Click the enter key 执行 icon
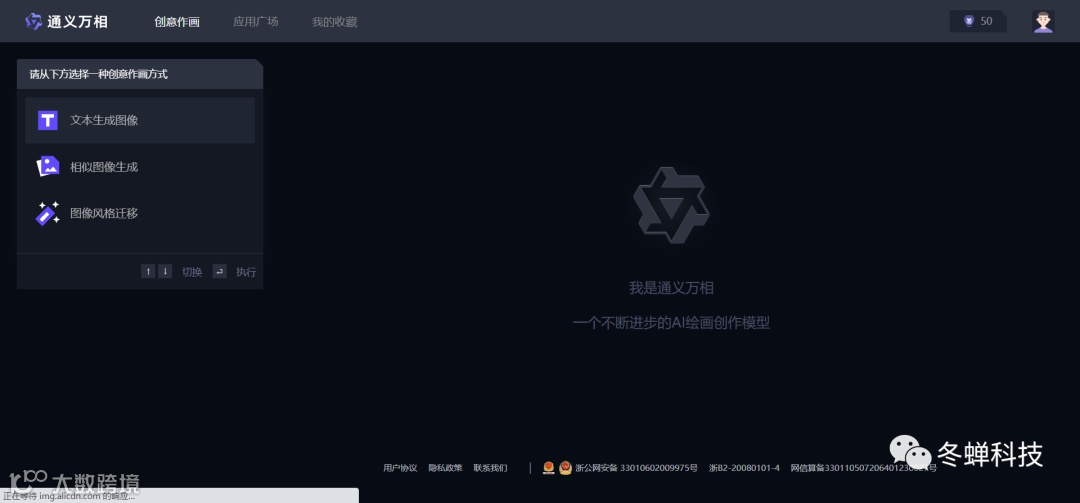Image resolution: width=1080 pixels, height=503 pixels. pos(219,271)
